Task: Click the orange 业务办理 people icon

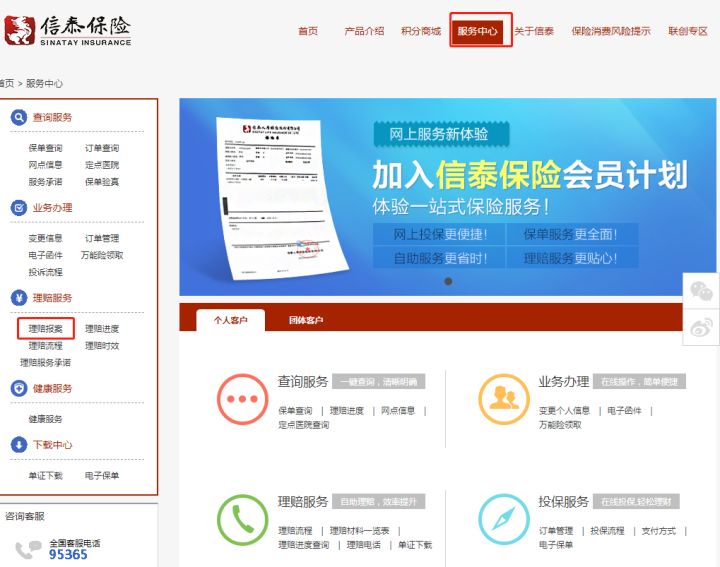Action: (x=504, y=399)
